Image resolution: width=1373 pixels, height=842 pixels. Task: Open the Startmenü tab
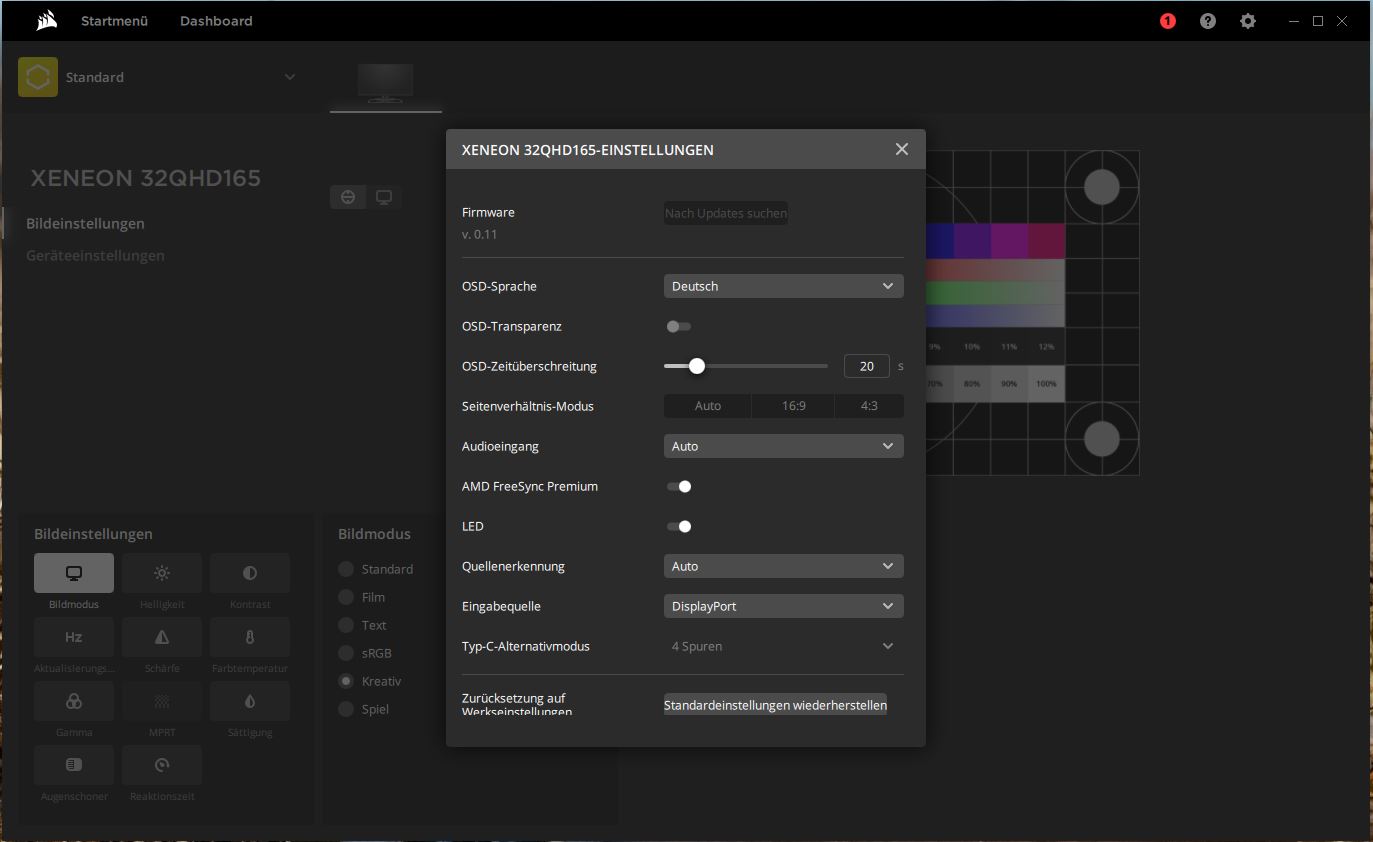point(114,21)
